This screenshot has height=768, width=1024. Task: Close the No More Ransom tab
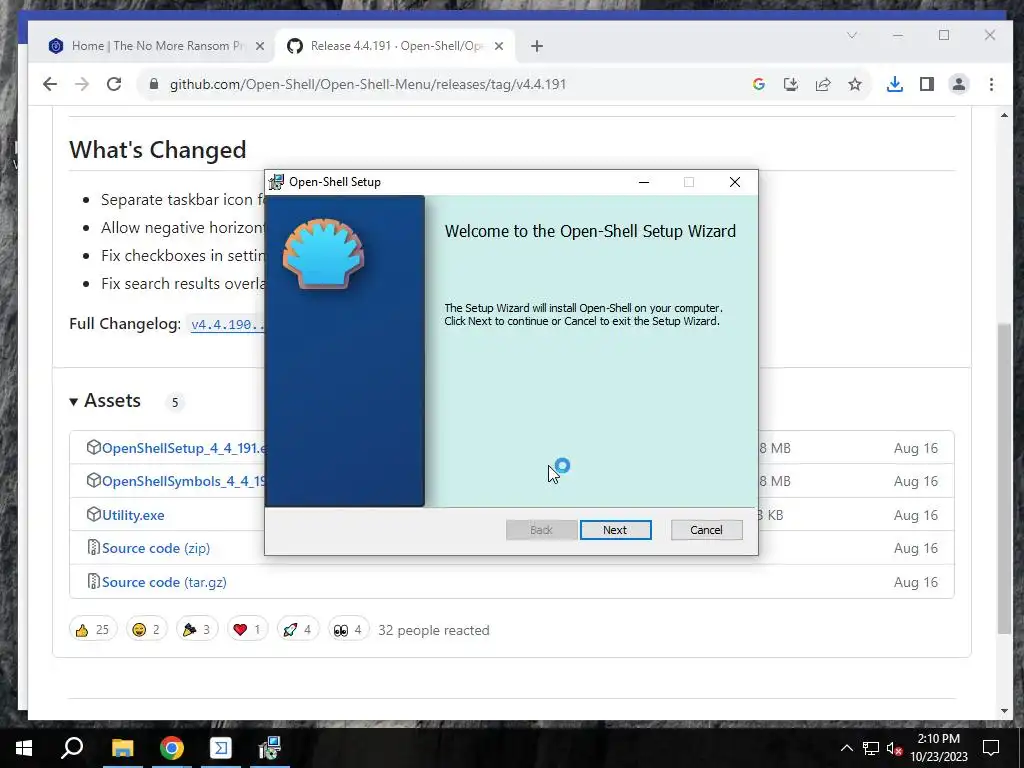click(x=259, y=46)
